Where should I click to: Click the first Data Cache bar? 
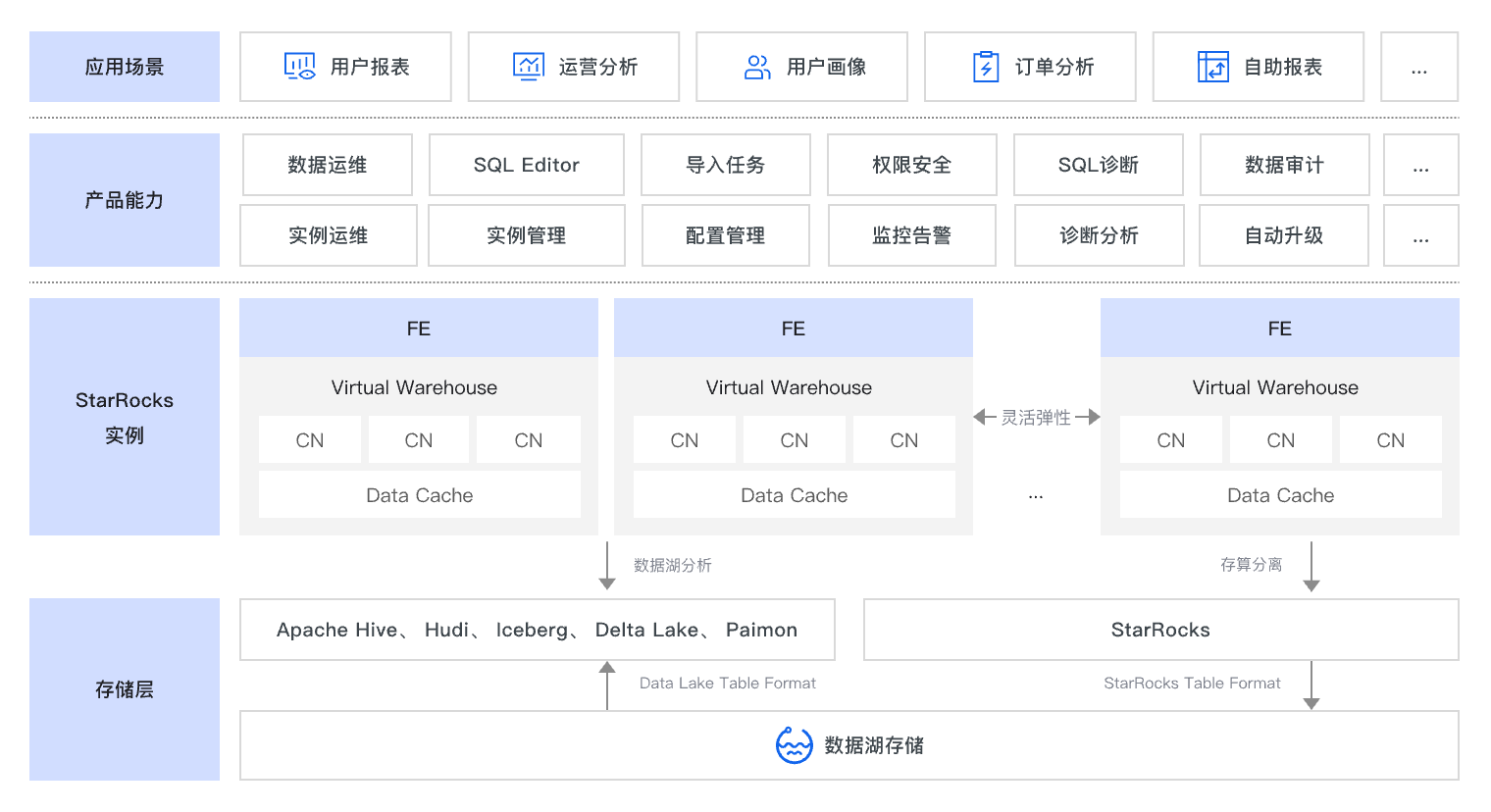point(419,494)
